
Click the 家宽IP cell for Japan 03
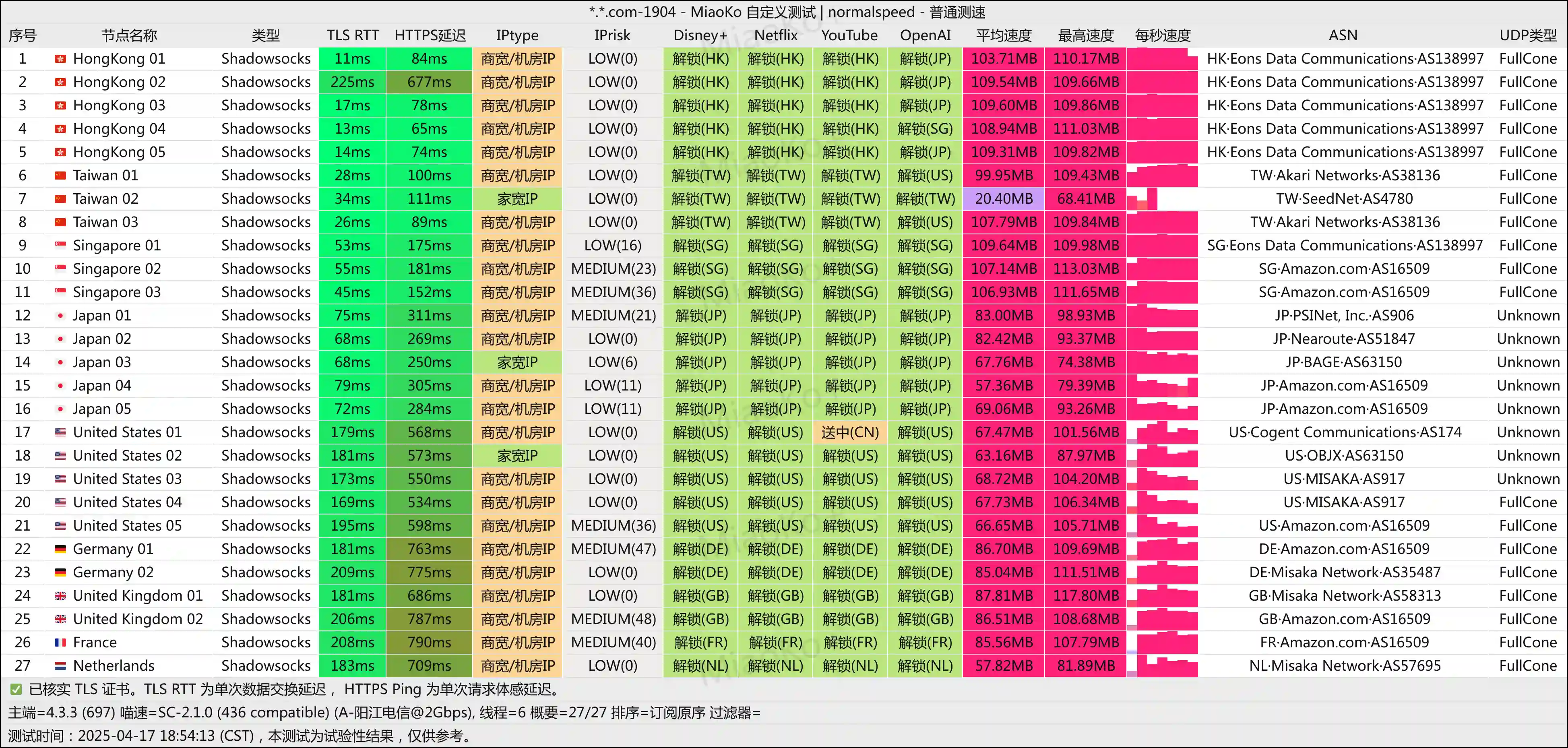click(x=517, y=362)
